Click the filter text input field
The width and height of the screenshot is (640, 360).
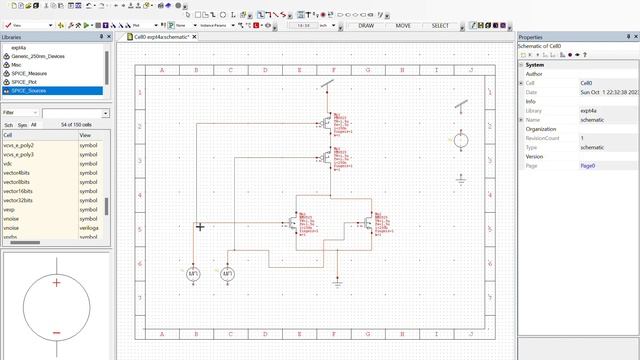click(x=72, y=113)
